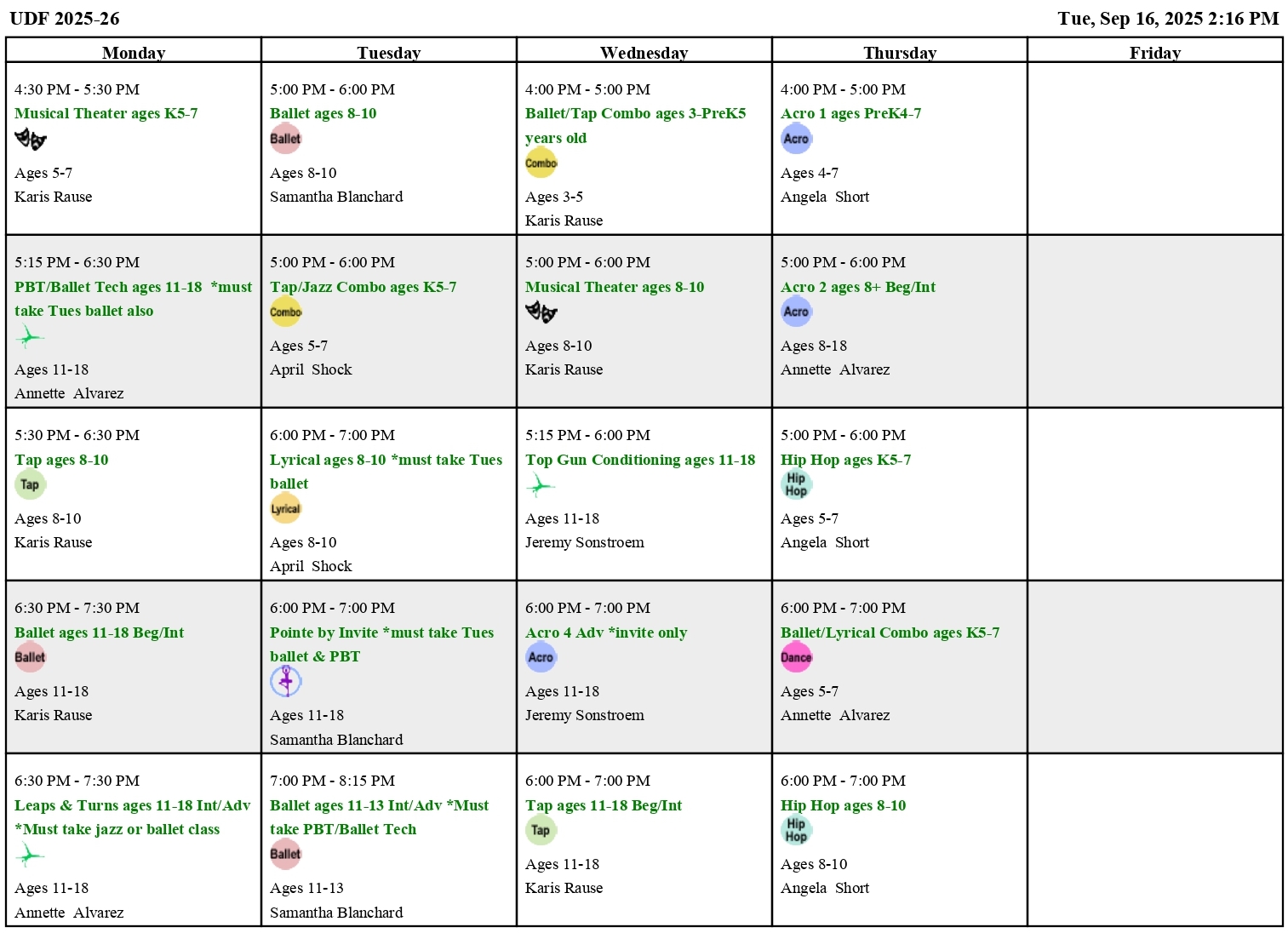Click the Lyrical icon under Tuesday Lyrical ages 8-10
Viewport: 1288px width, 933px height.
tap(285, 508)
